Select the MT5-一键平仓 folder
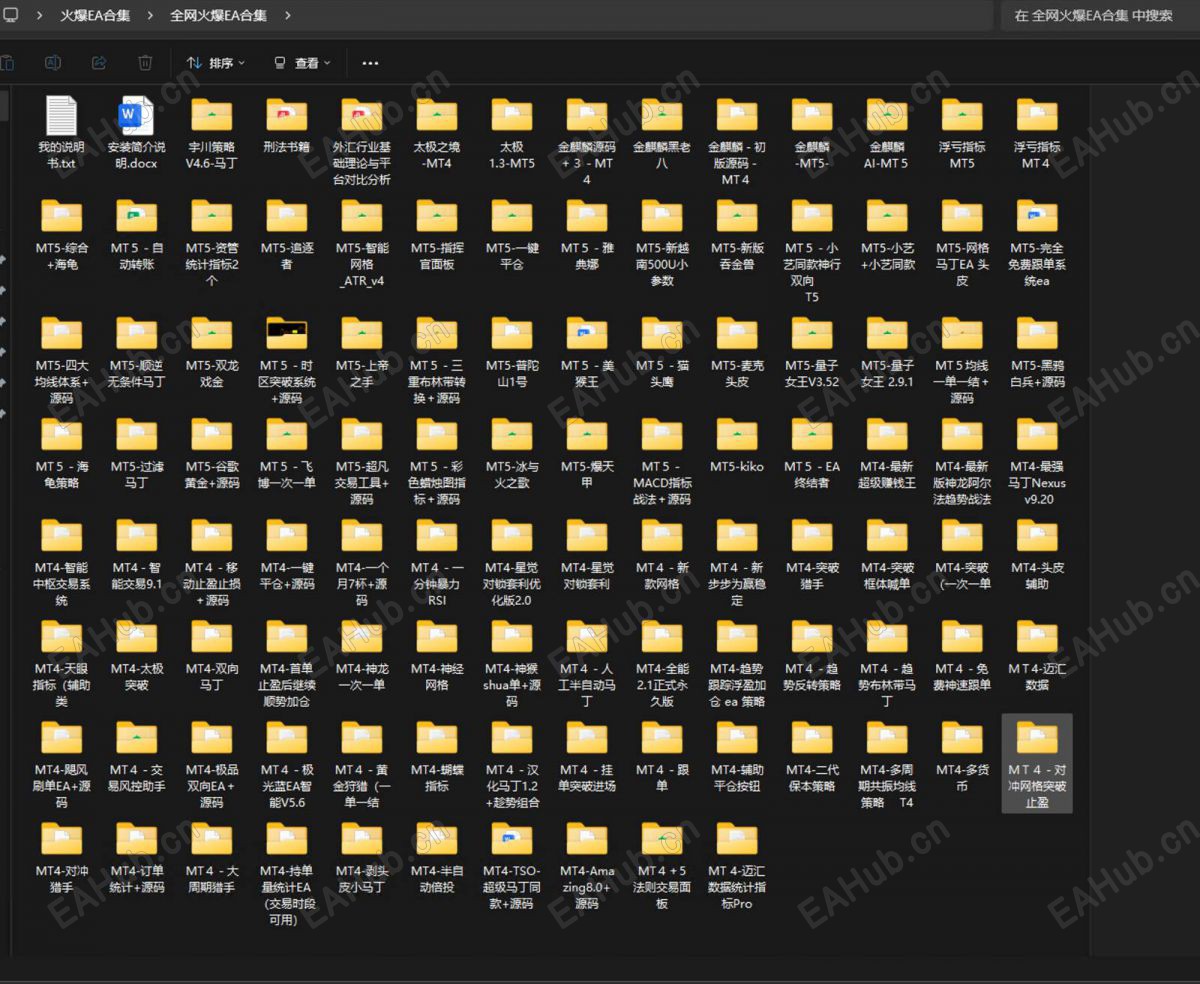Screen dimensions: 1200x984 click(x=511, y=235)
